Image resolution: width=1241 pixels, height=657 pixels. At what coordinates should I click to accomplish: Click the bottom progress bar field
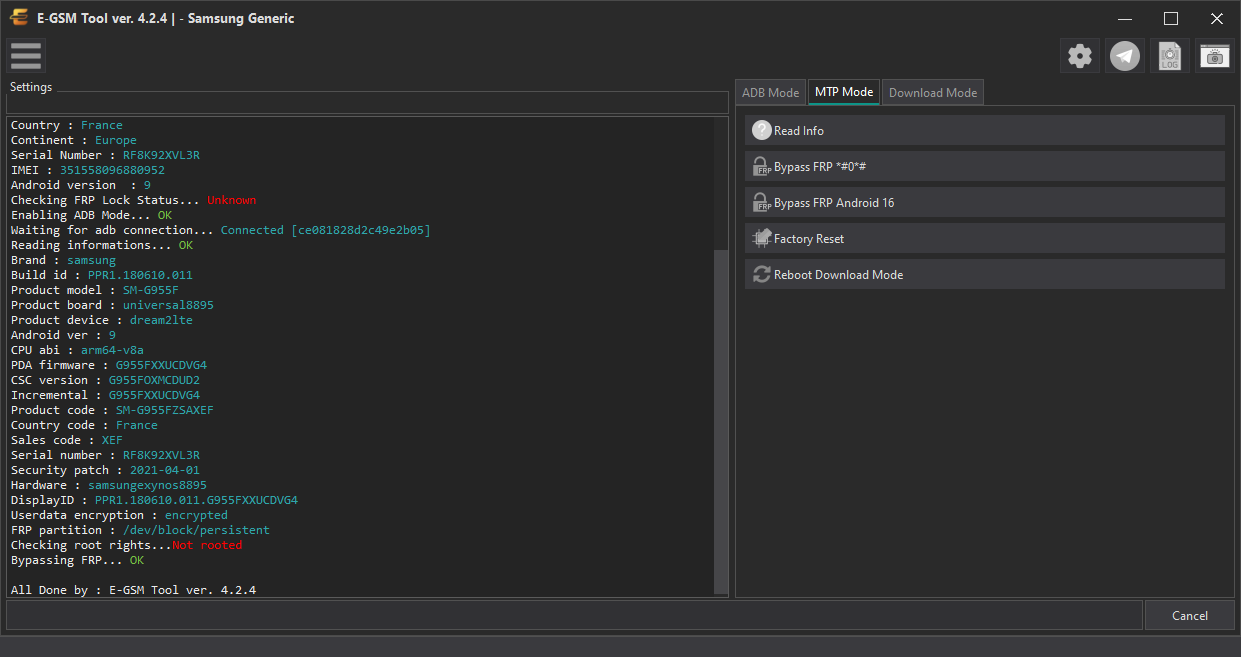coord(574,615)
